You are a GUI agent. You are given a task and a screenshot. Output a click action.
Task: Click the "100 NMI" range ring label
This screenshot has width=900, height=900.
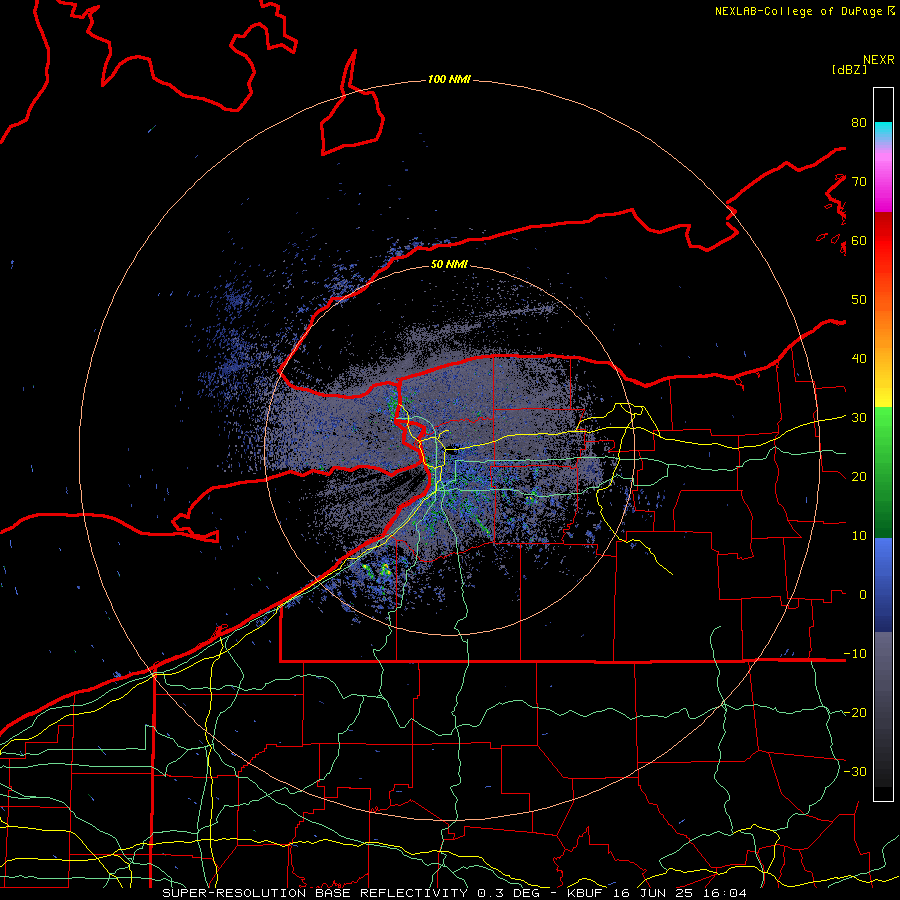tap(449, 79)
